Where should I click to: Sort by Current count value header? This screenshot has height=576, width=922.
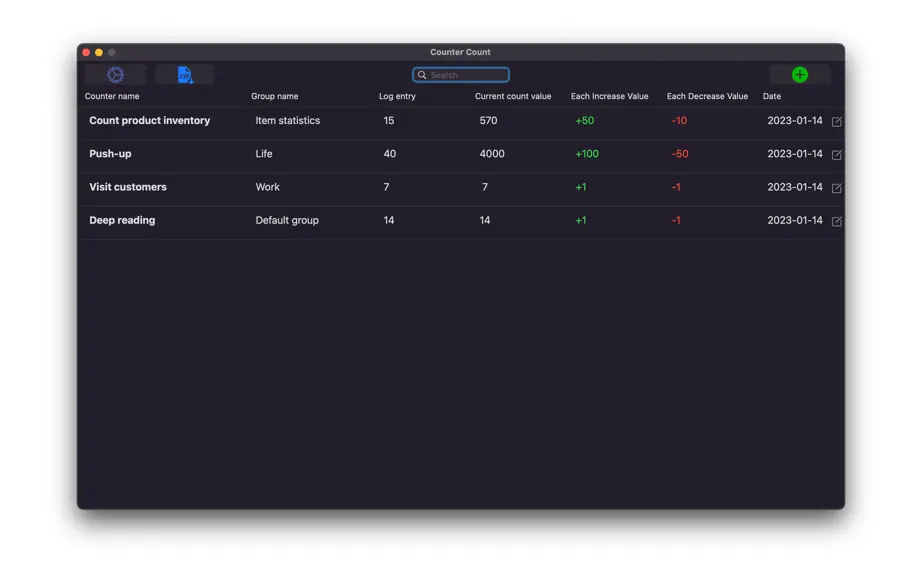[x=513, y=96]
